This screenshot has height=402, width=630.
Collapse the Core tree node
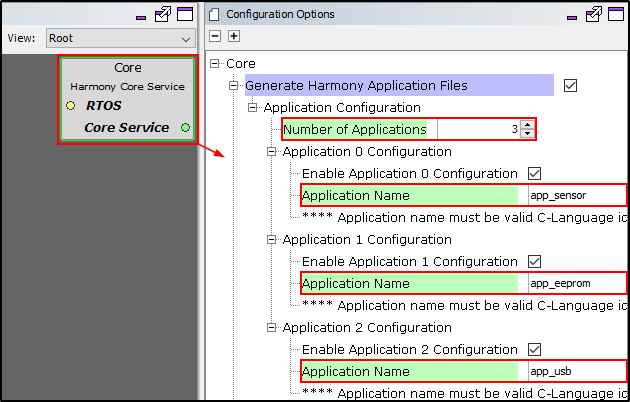(x=216, y=63)
